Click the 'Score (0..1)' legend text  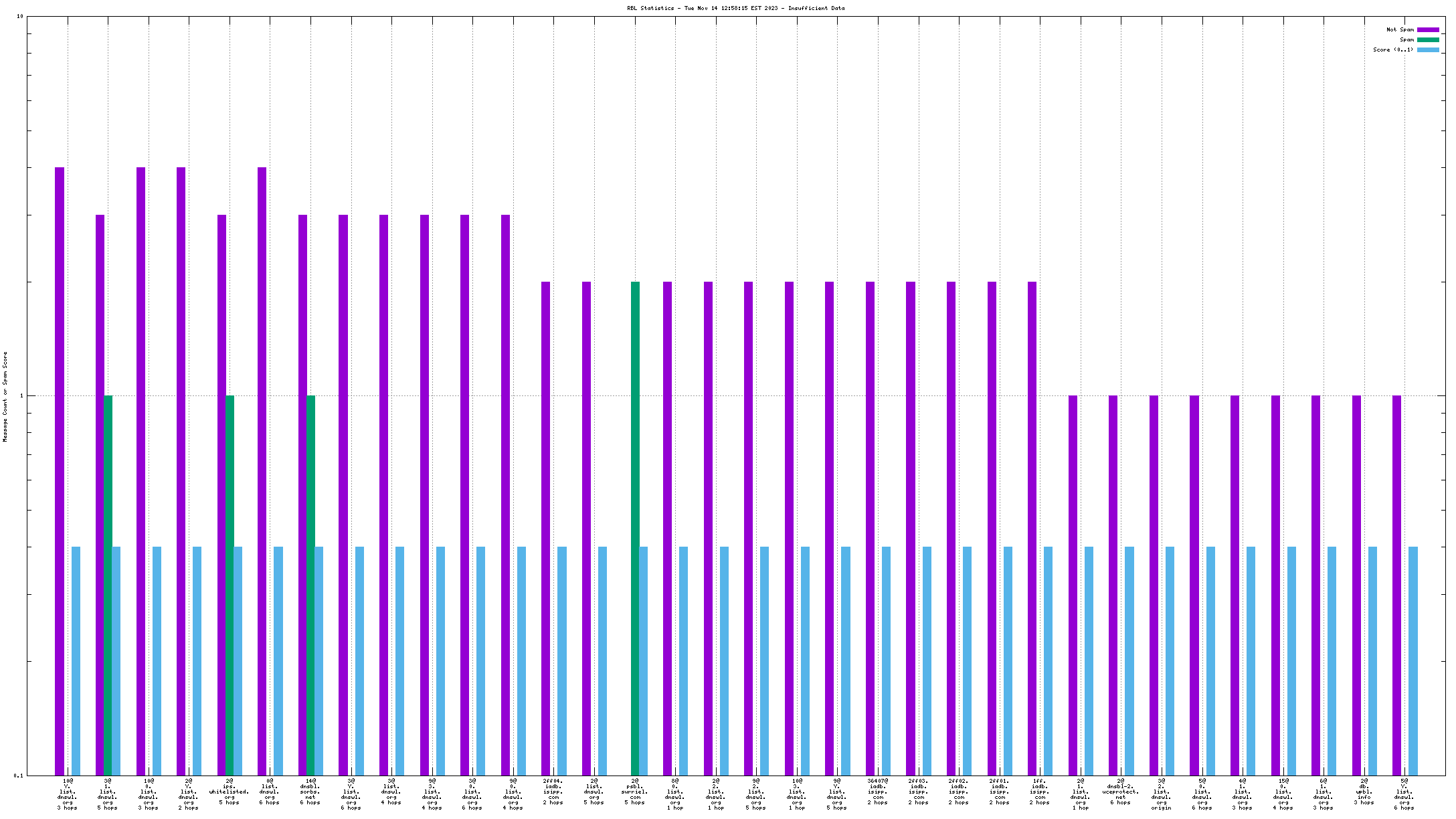tap(1393, 50)
